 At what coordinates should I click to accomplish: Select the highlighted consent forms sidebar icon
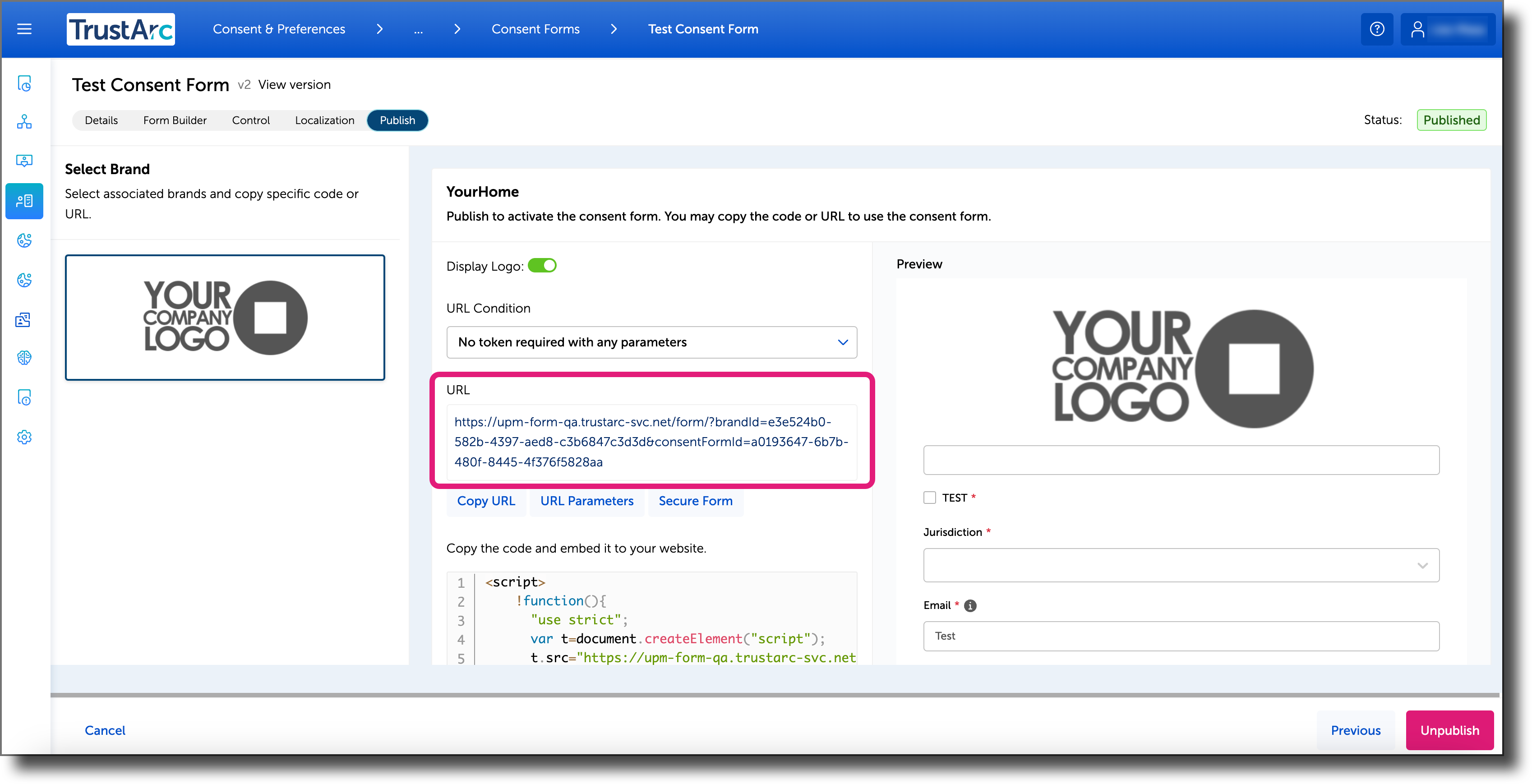24,200
